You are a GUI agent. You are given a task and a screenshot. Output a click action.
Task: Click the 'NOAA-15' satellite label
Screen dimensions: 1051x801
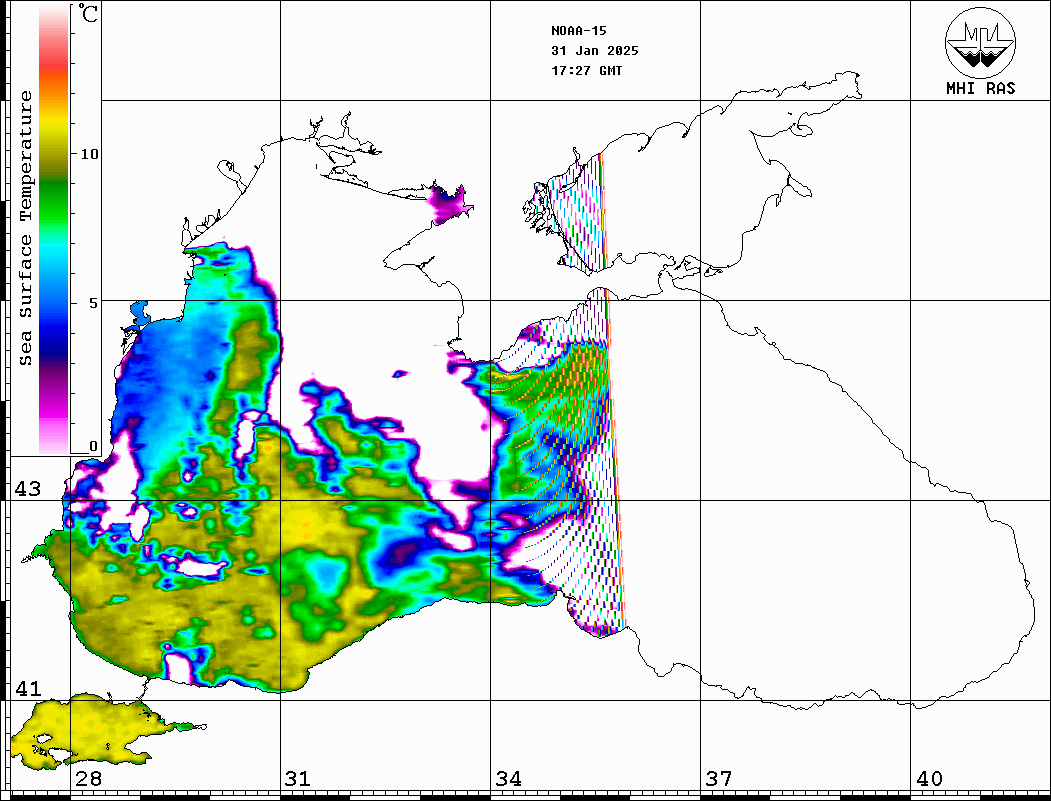[x=578, y=31]
